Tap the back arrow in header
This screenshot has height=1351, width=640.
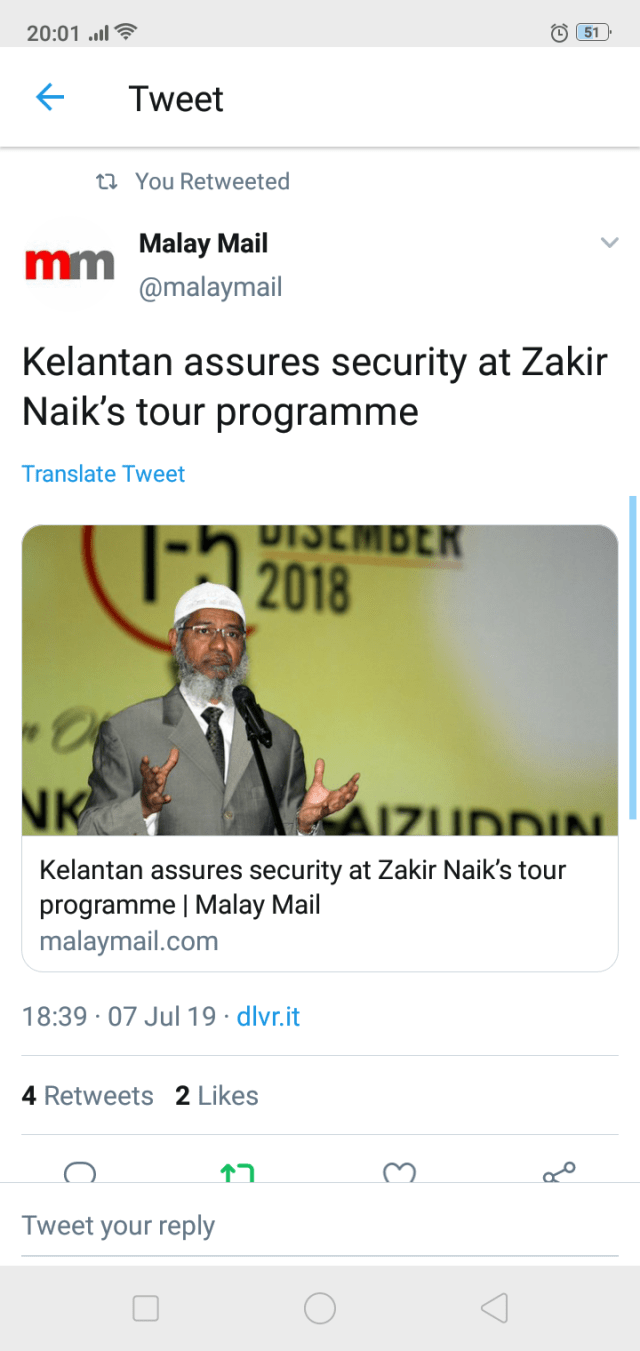coord(50,97)
